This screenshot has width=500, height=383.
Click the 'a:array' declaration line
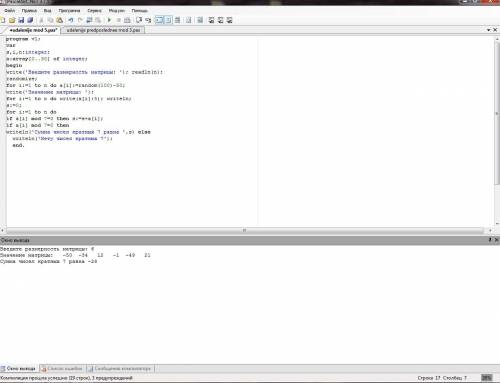(47, 59)
